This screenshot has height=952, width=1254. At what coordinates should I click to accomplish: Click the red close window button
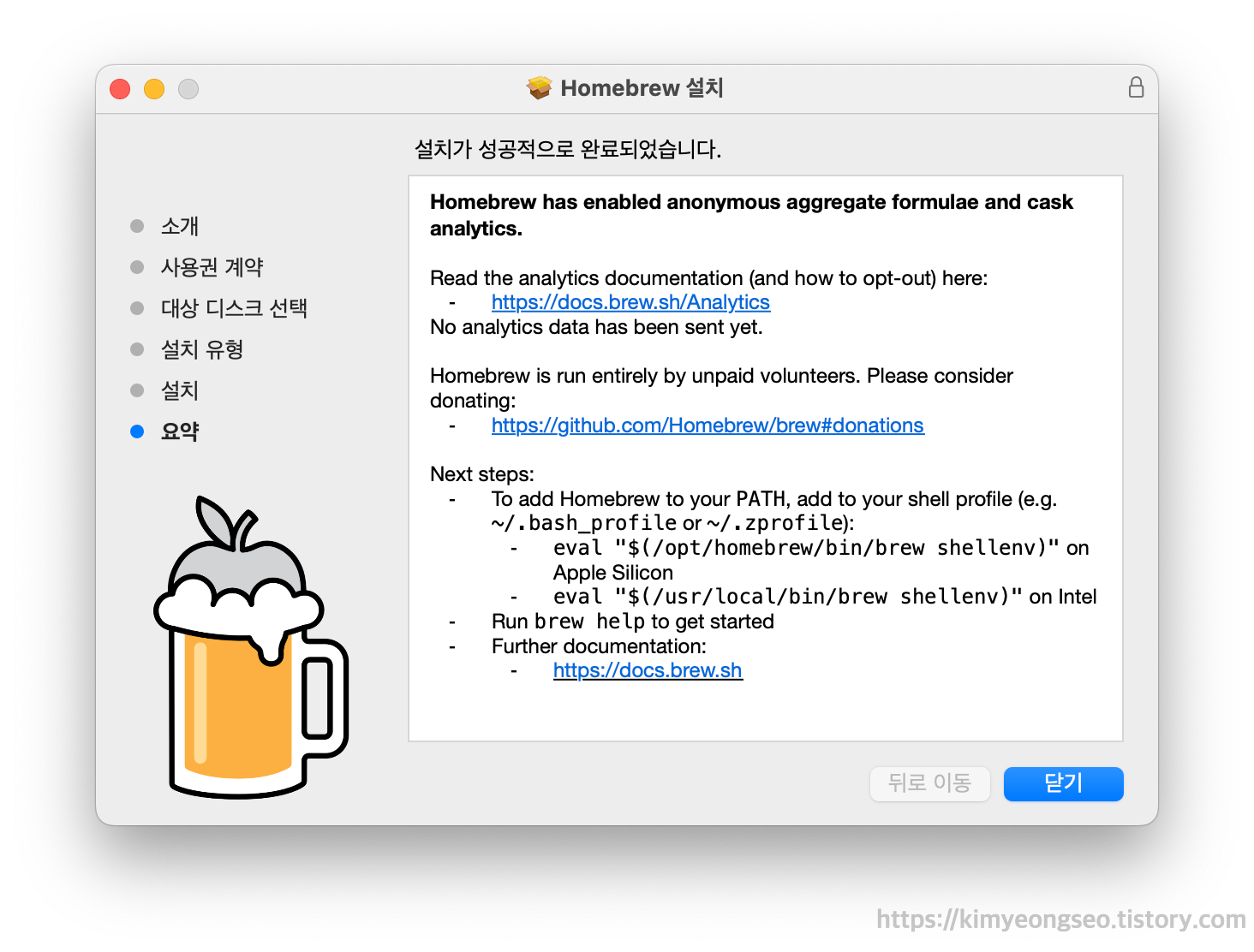coord(120,89)
